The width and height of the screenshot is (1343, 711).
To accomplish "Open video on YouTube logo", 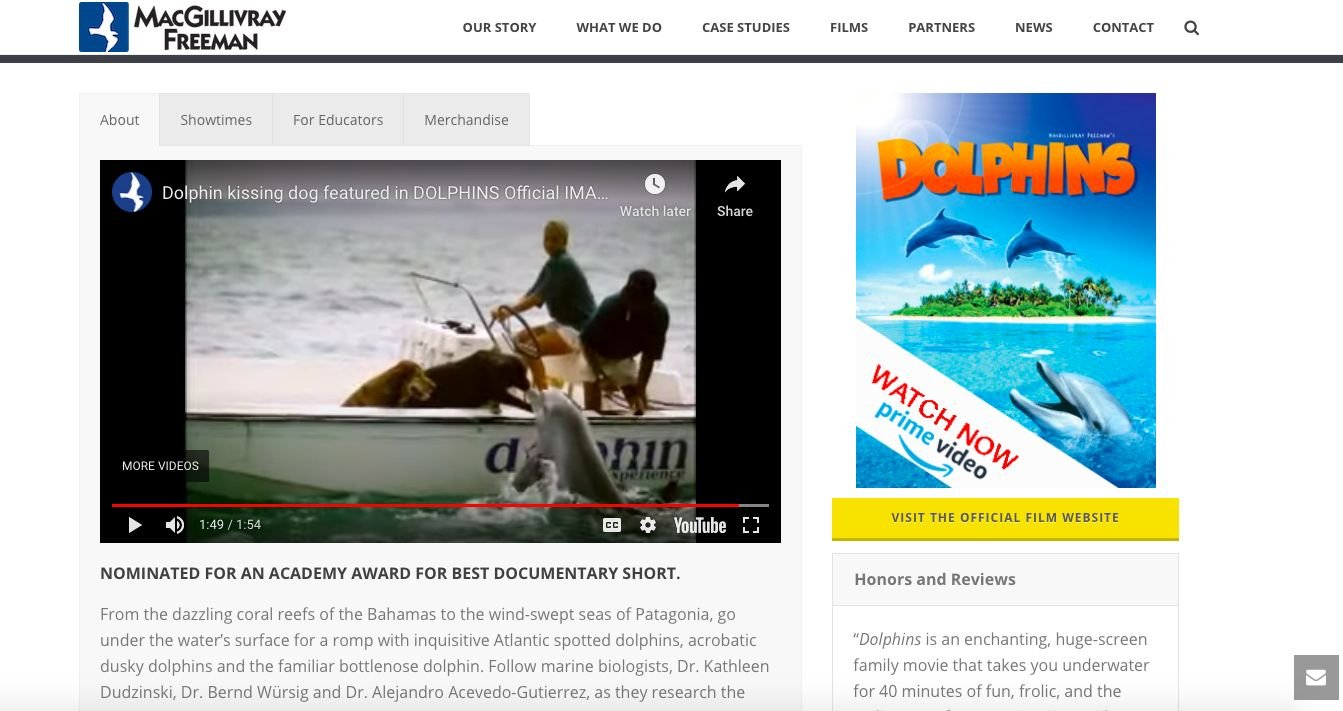I will click(x=700, y=525).
